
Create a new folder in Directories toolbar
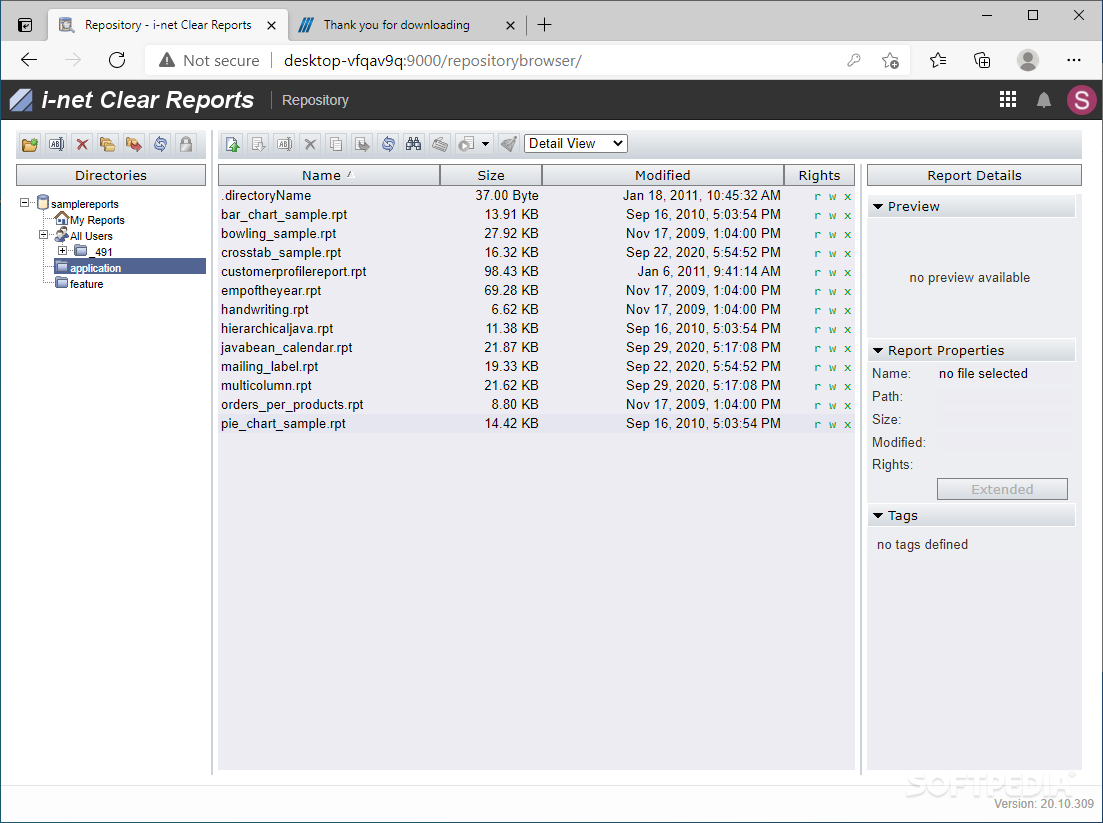(x=30, y=144)
